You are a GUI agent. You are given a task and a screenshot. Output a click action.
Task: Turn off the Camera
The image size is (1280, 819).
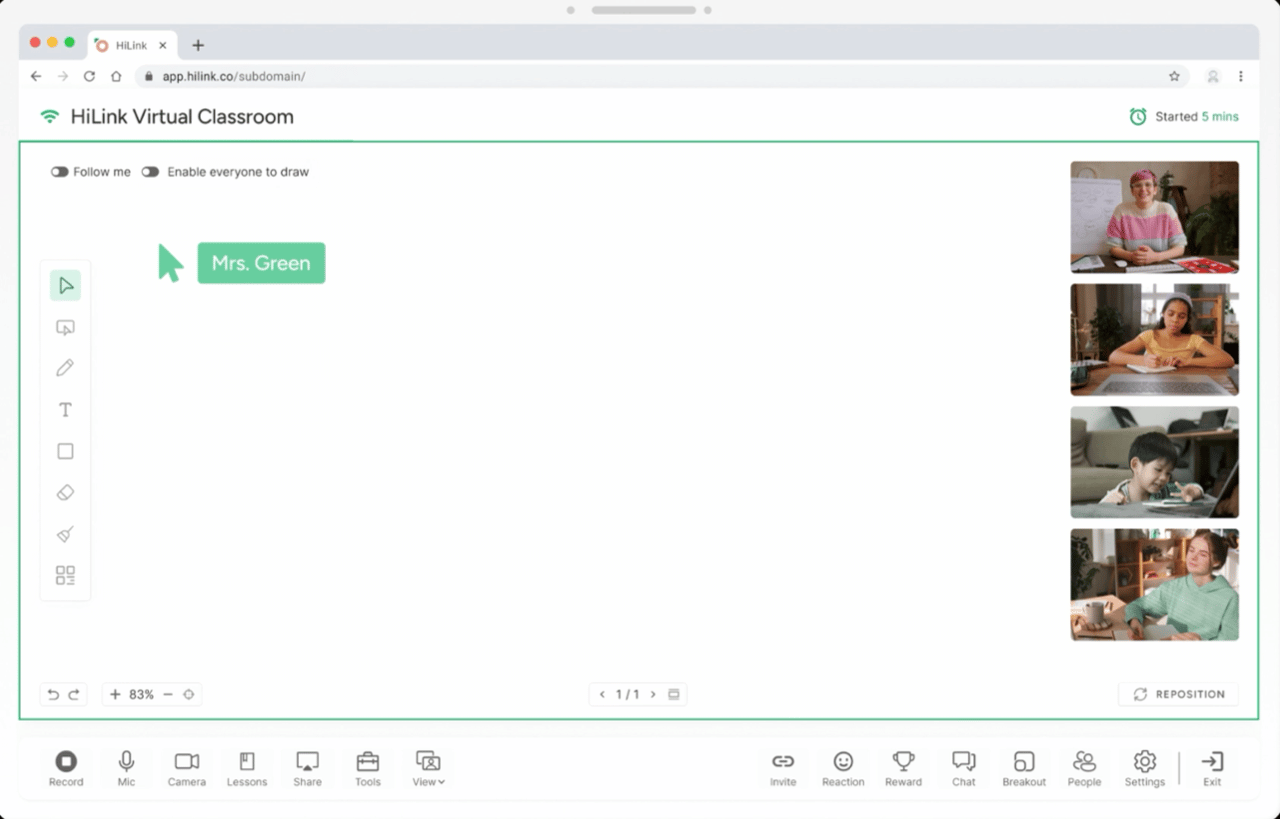[x=187, y=769]
